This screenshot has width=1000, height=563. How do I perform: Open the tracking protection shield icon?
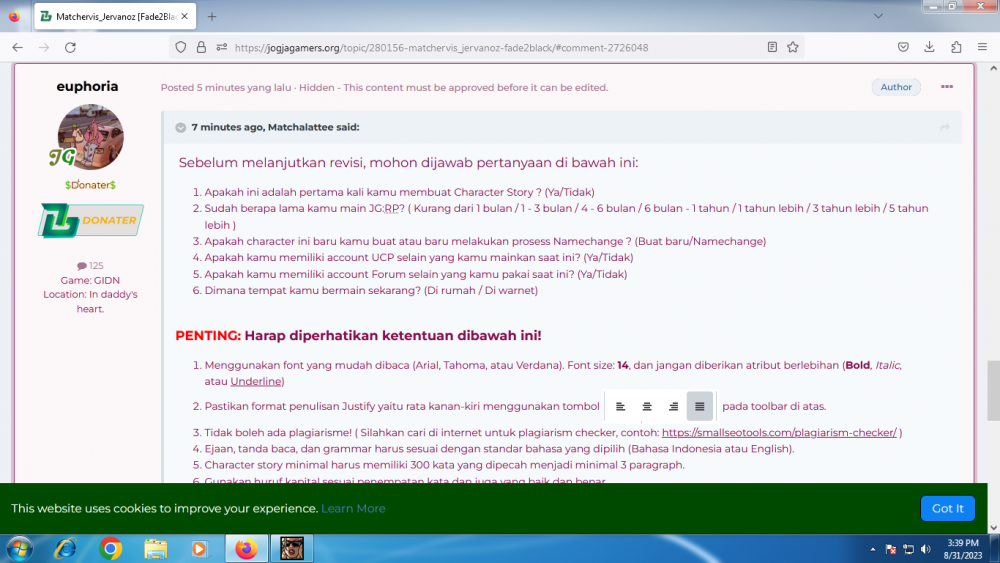coord(181,47)
